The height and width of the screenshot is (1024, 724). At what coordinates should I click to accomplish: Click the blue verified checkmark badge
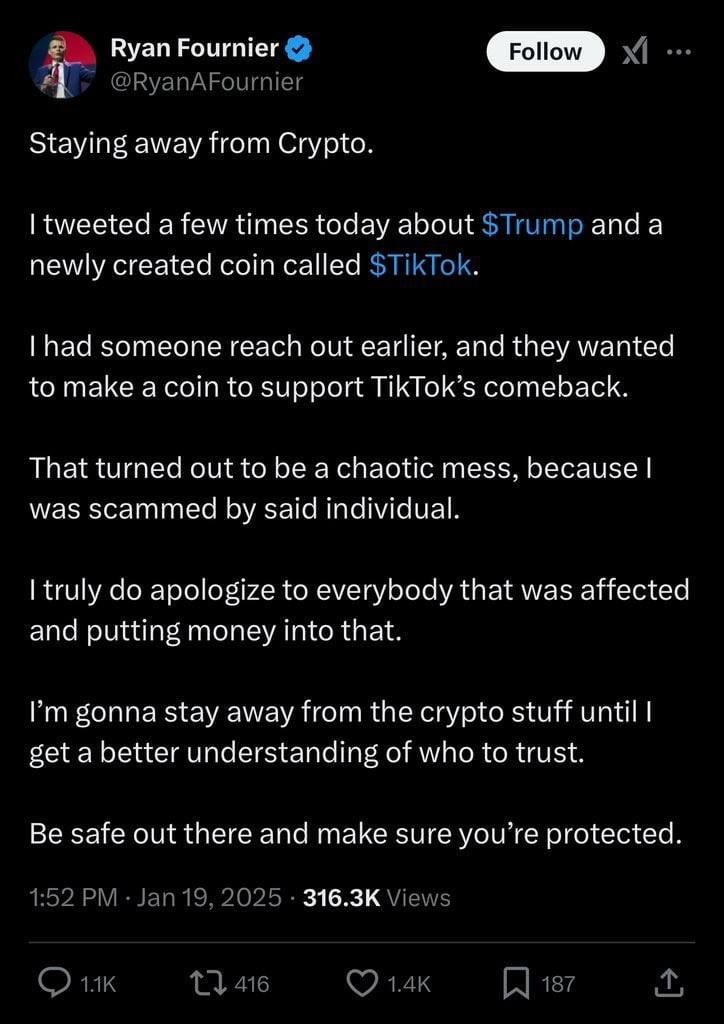(x=299, y=49)
